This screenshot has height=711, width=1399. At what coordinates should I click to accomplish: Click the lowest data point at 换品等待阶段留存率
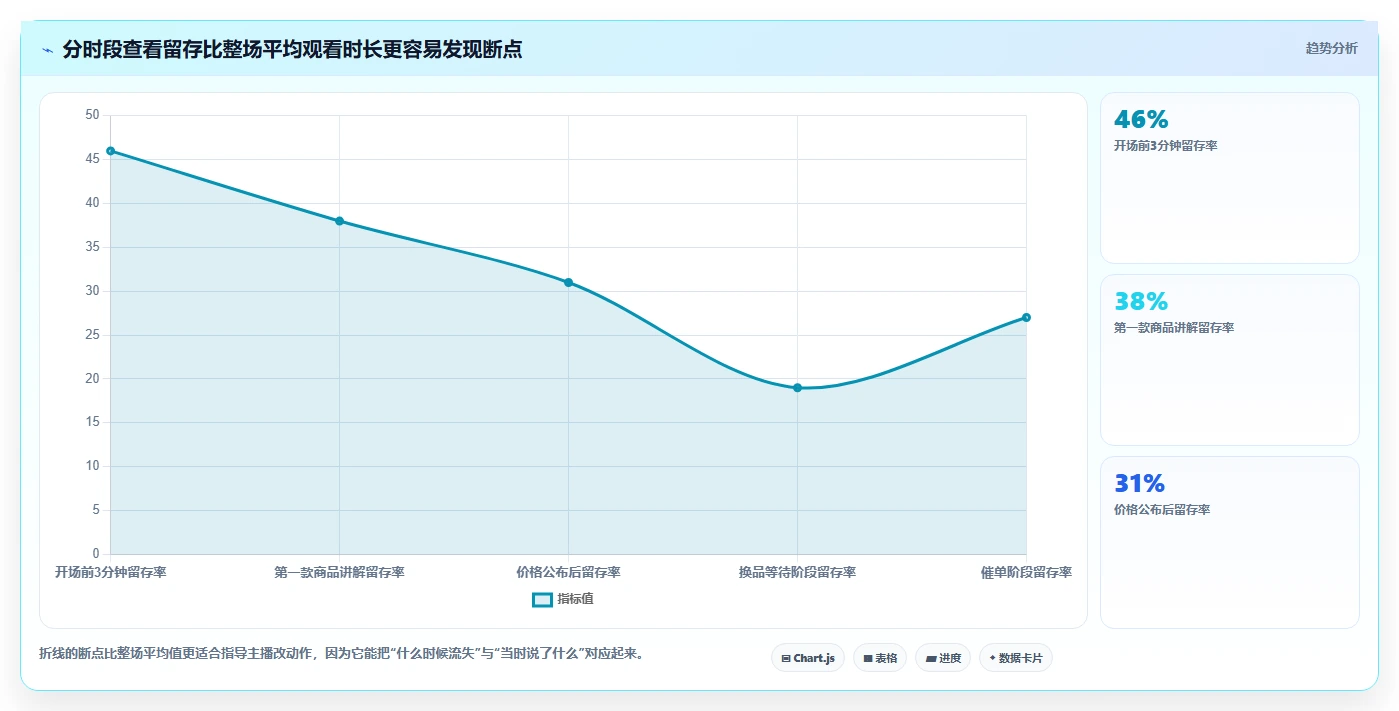(797, 388)
